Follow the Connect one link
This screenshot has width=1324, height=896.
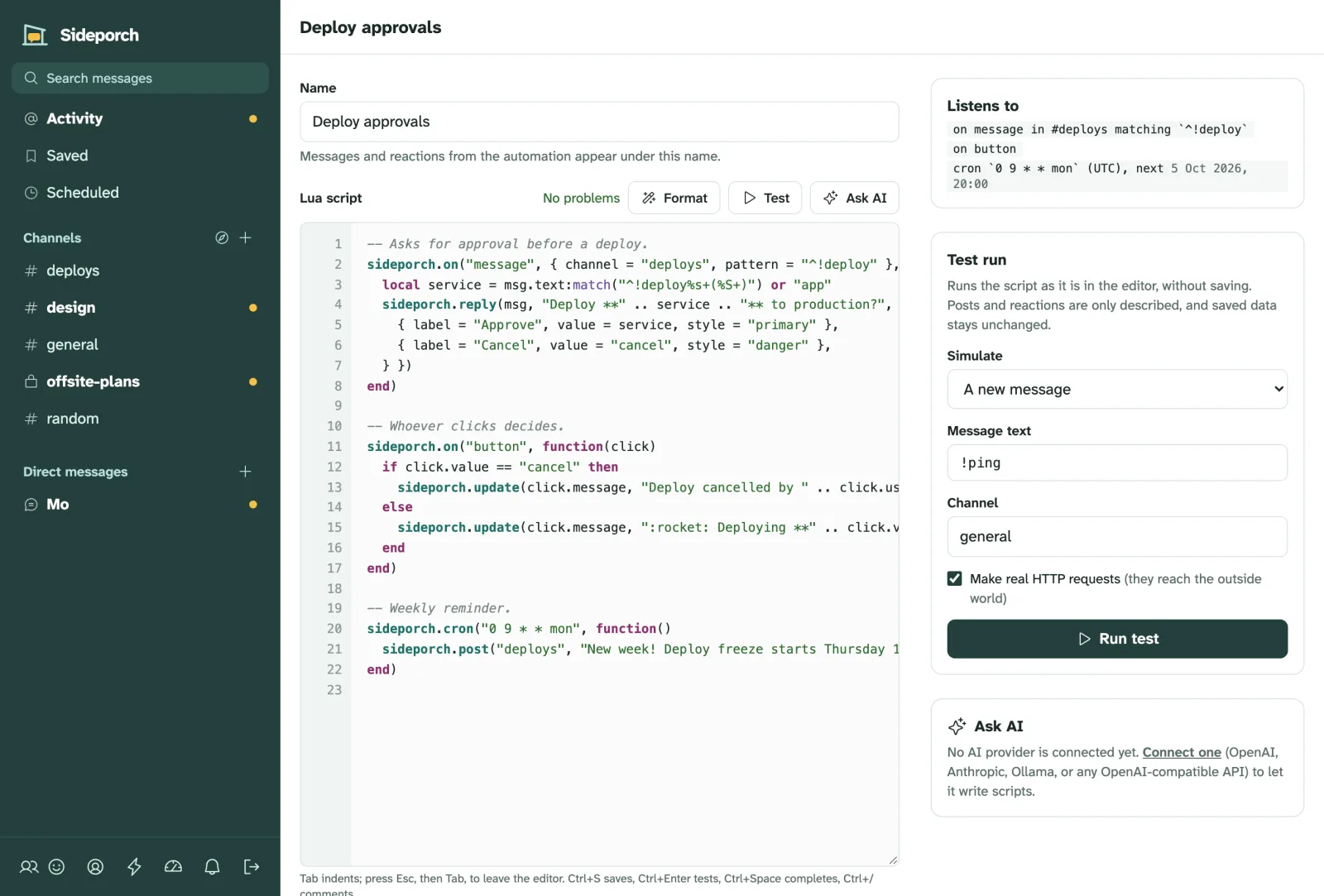(x=1182, y=752)
